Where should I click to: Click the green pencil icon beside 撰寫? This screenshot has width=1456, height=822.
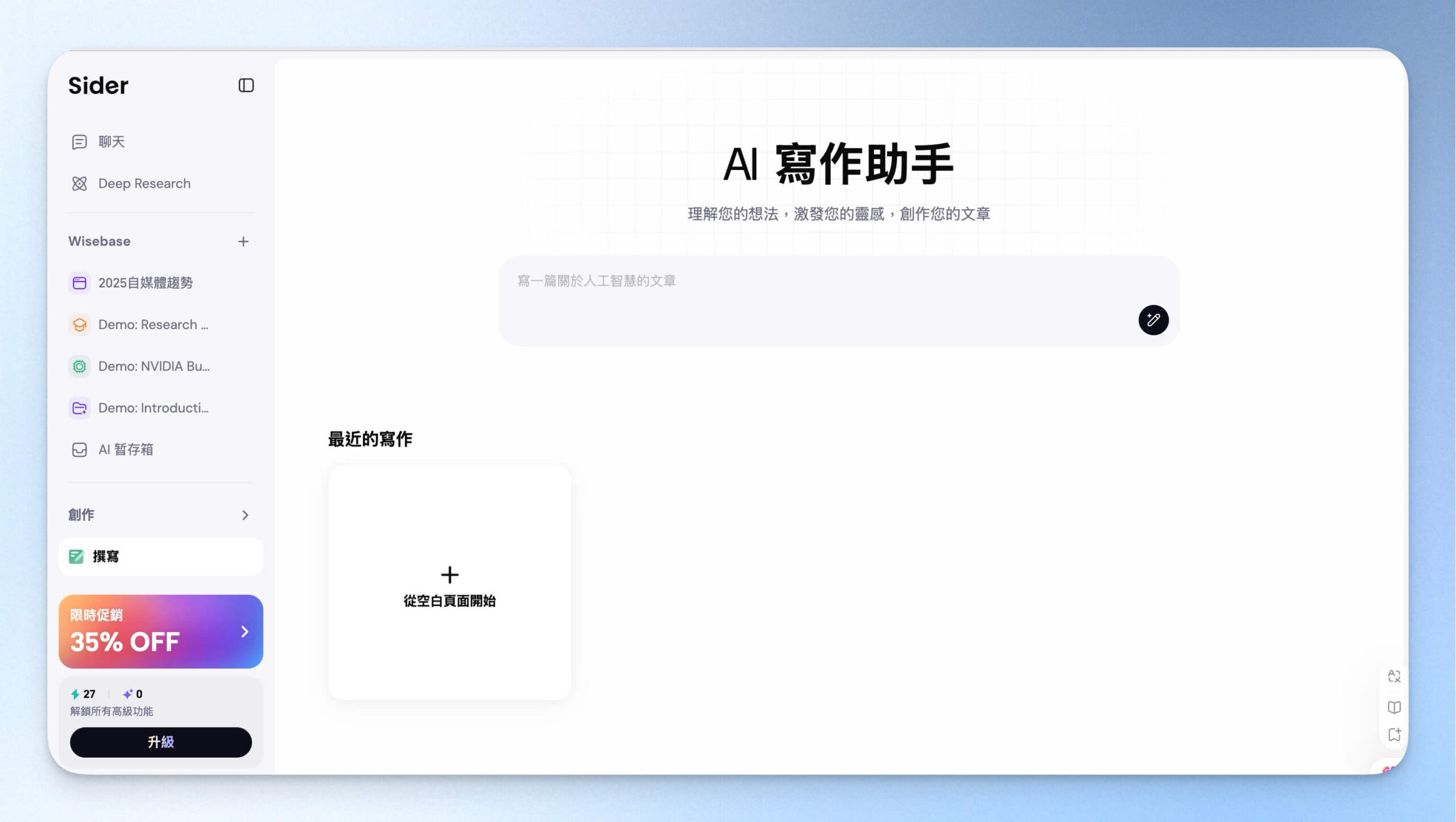tap(76, 557)
